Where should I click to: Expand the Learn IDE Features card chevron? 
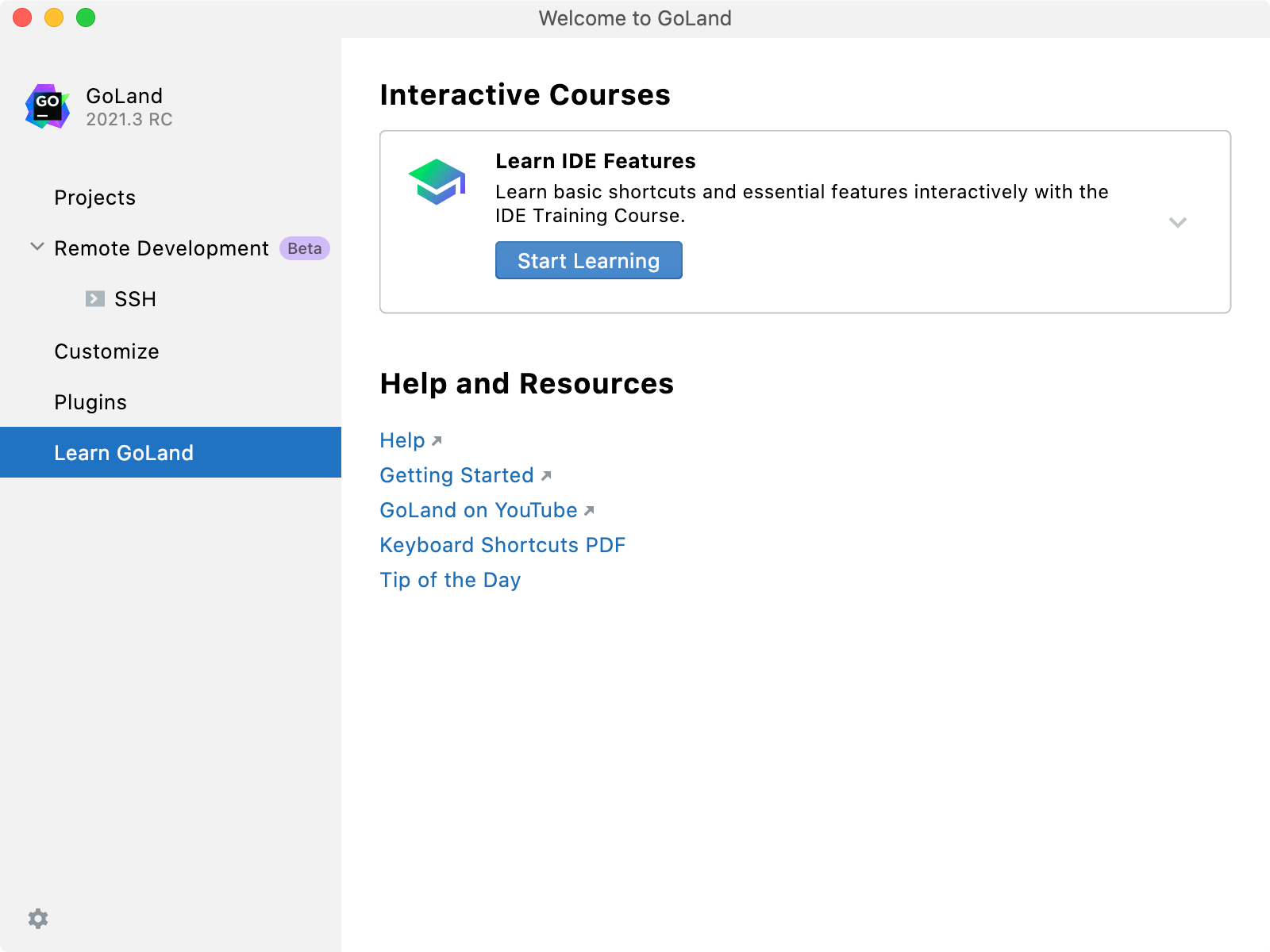point(1178,222)
